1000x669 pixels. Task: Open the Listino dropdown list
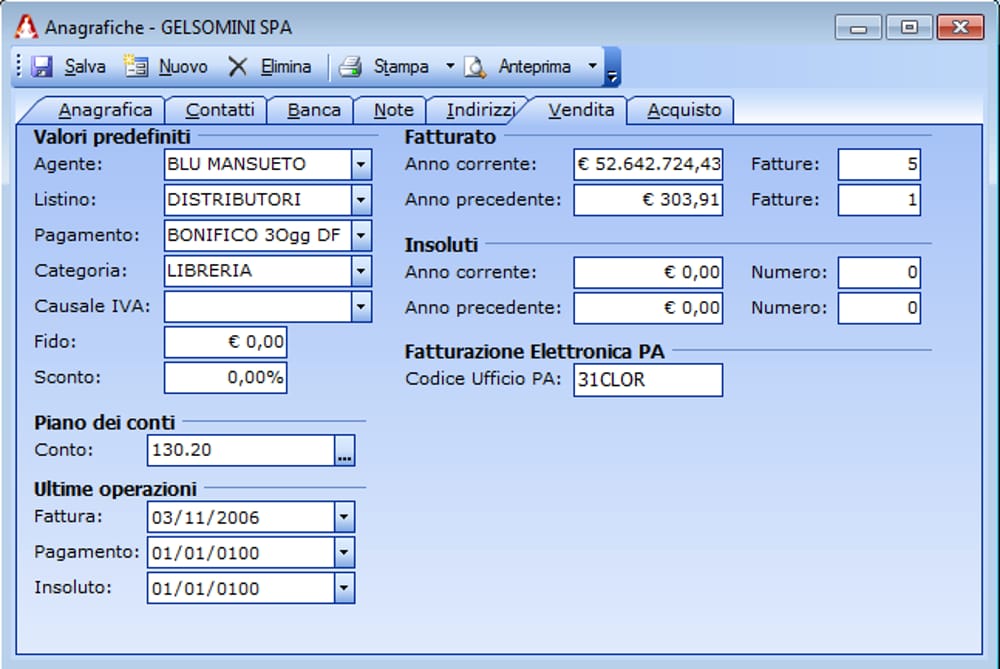[x=361, y=200]
